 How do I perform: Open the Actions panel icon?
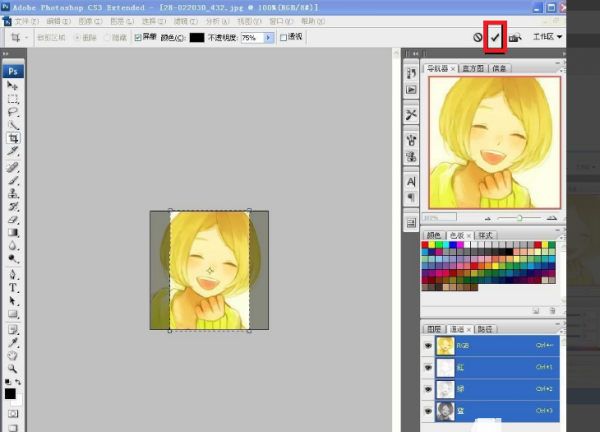pos(411,90)
